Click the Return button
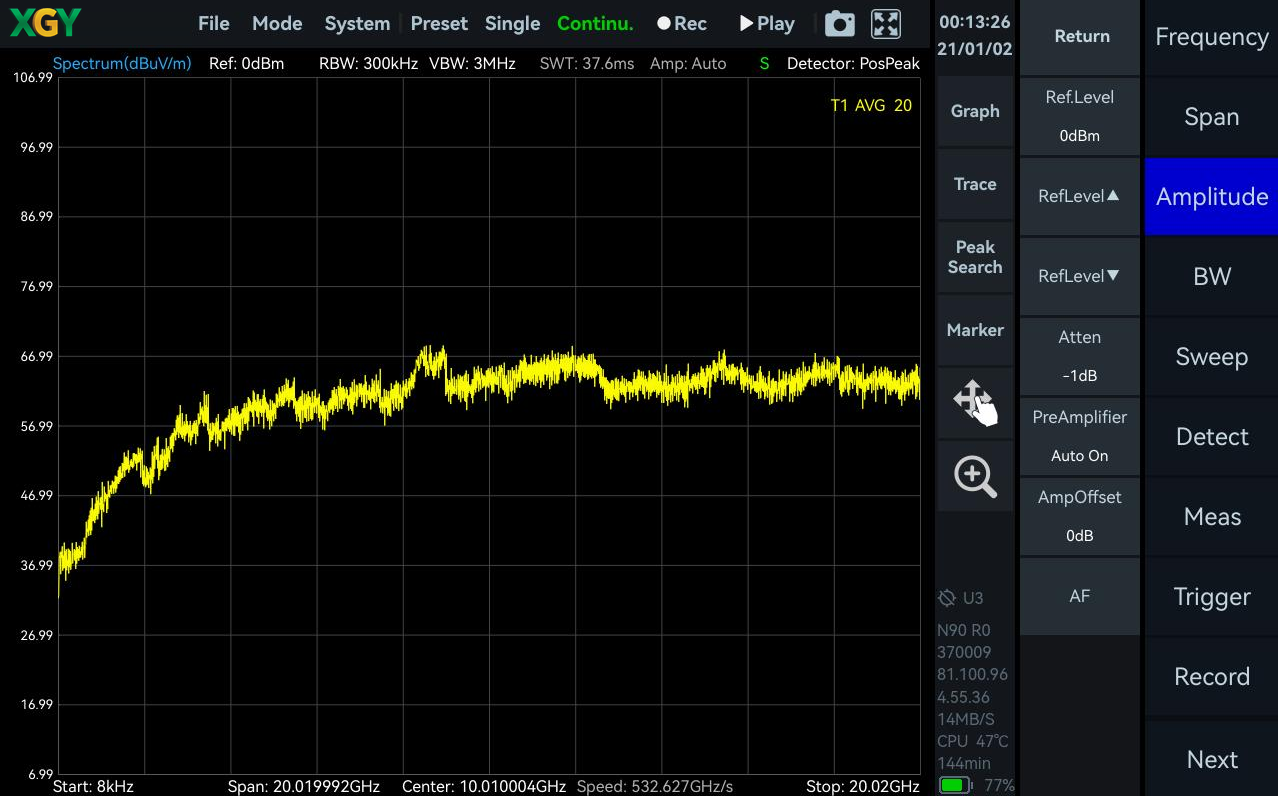The height and width of the screenshot is (796, 1278). 1082,36
